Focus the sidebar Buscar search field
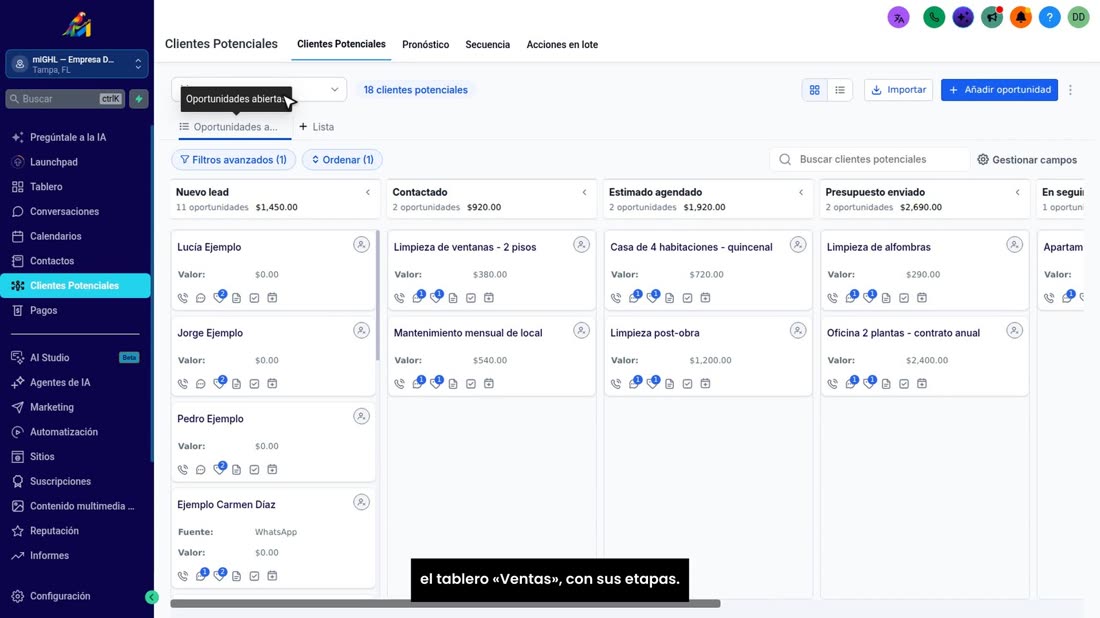Viewport: 1100px width, 618px height. (x=65, y=99)
